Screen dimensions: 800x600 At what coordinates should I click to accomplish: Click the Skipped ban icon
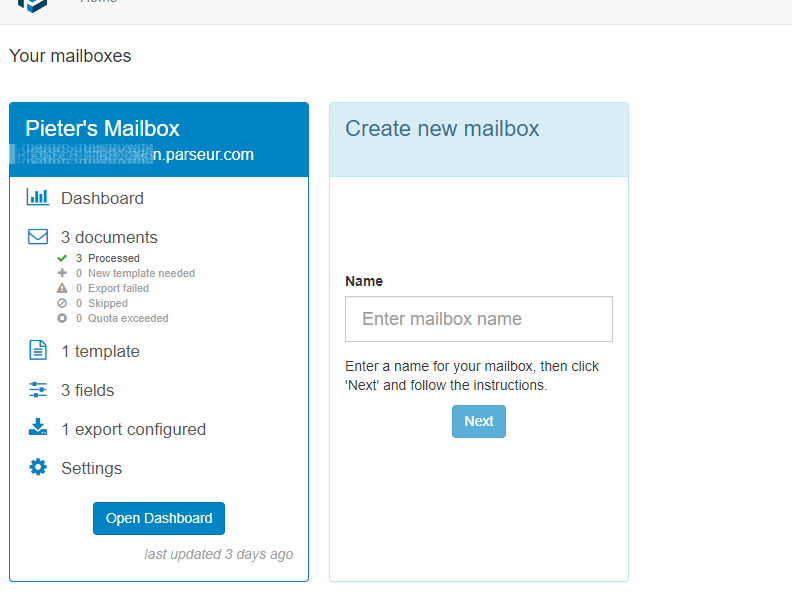[x=62, y=303]
